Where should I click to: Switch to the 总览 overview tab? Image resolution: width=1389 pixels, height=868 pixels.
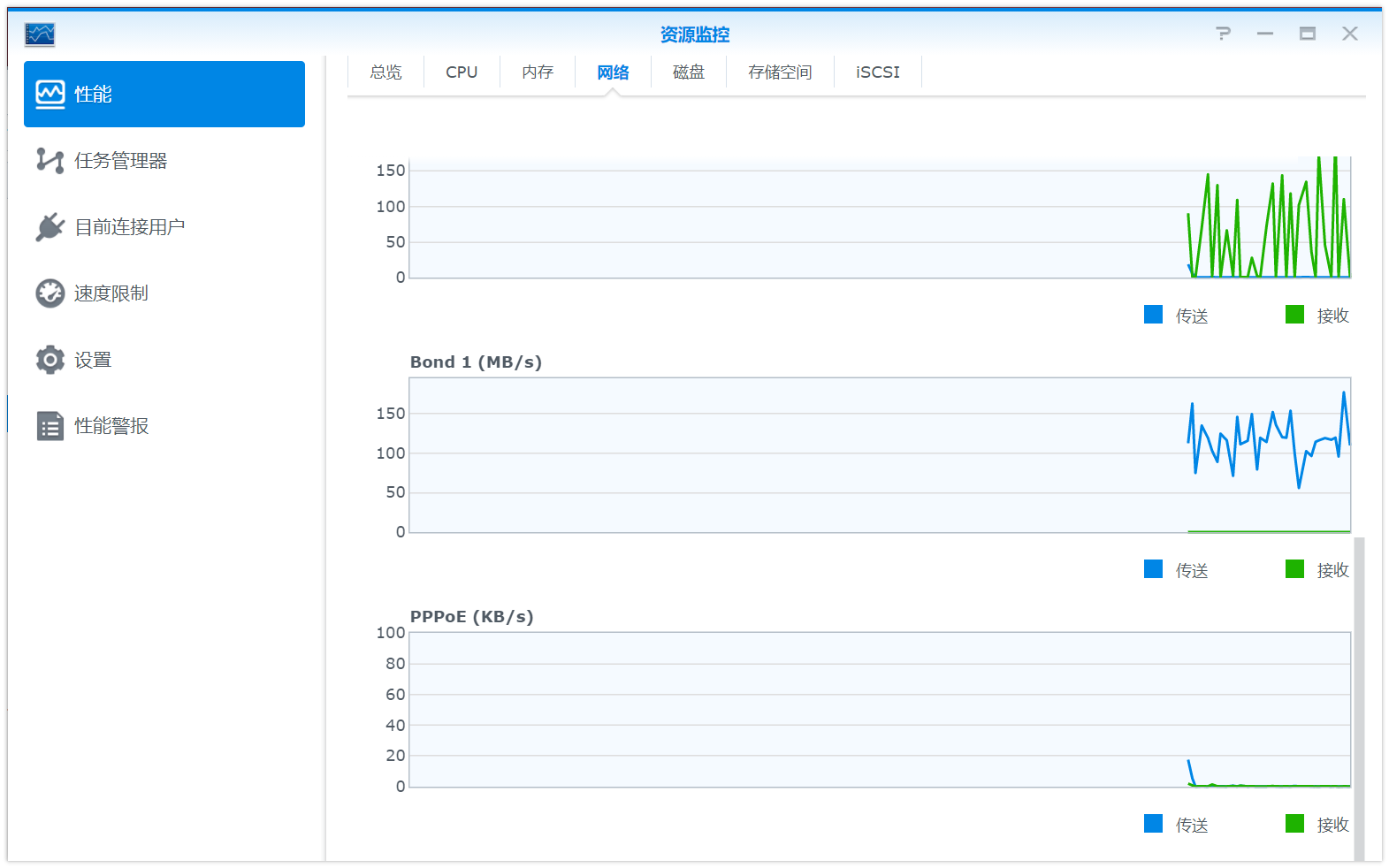coord(385,72)
